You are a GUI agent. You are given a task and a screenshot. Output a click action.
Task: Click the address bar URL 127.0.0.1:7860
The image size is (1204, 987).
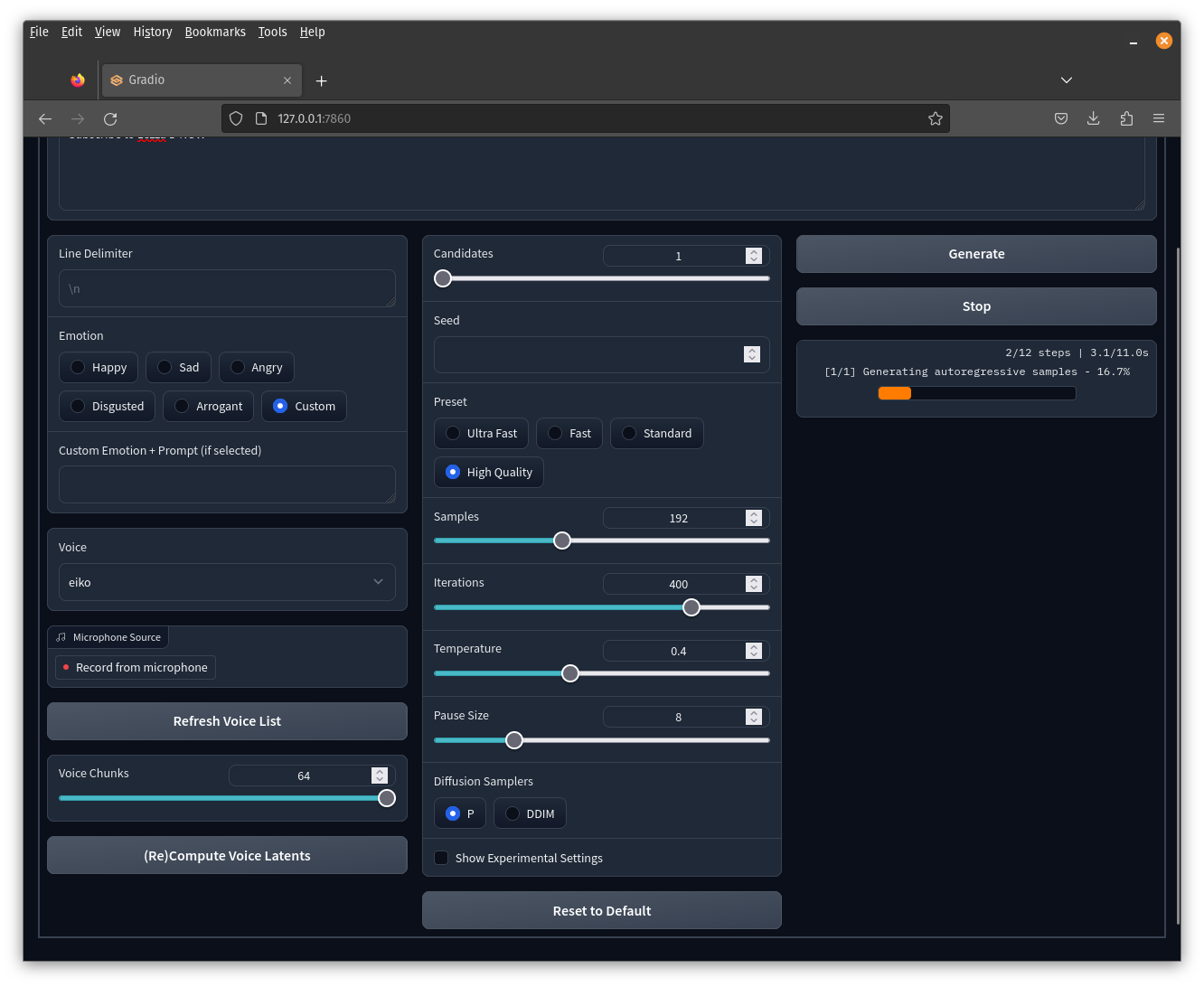[x=314, y=118]
